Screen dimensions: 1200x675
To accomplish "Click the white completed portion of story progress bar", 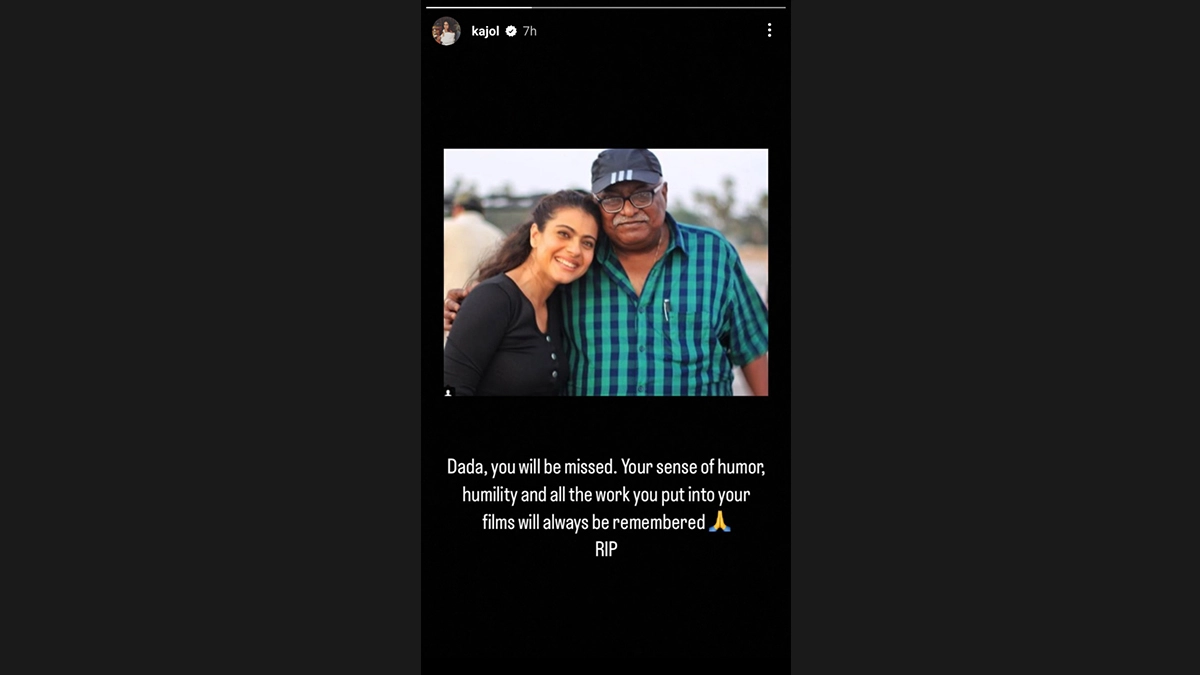I will 479,7.
